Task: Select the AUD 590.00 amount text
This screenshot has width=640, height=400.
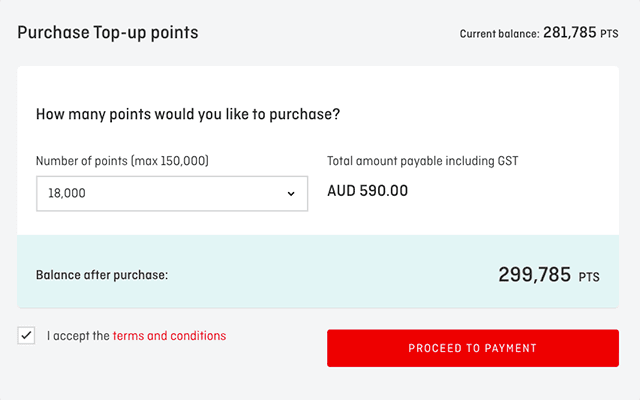Action: [368, 190]
